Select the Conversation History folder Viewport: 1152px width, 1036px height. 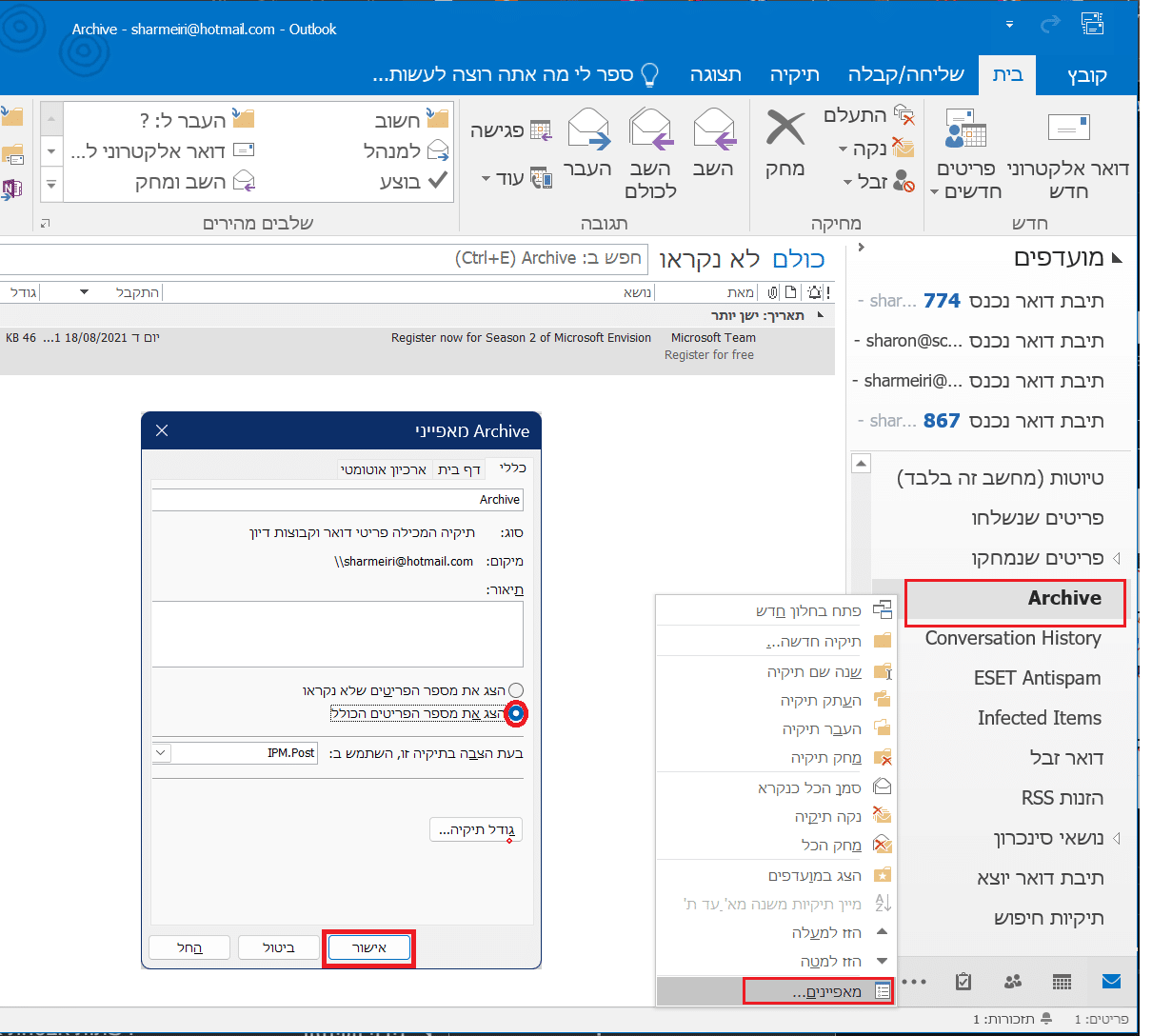[x=1013, y=638]
